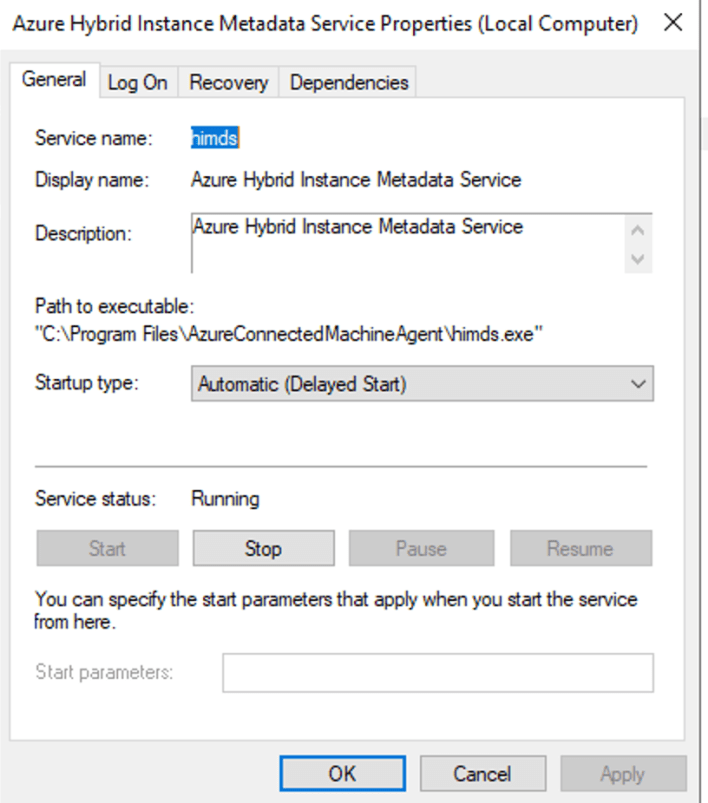
Task: Switch to the Log On tab
Action: 137,82
